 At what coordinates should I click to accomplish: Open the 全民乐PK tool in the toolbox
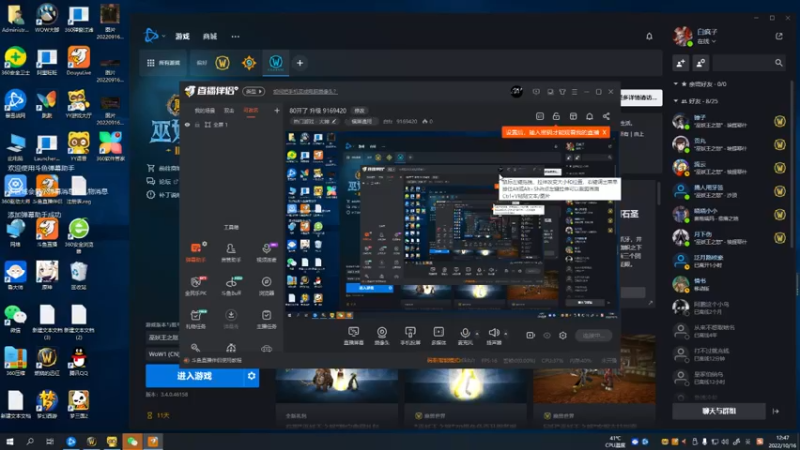point(195,286)
